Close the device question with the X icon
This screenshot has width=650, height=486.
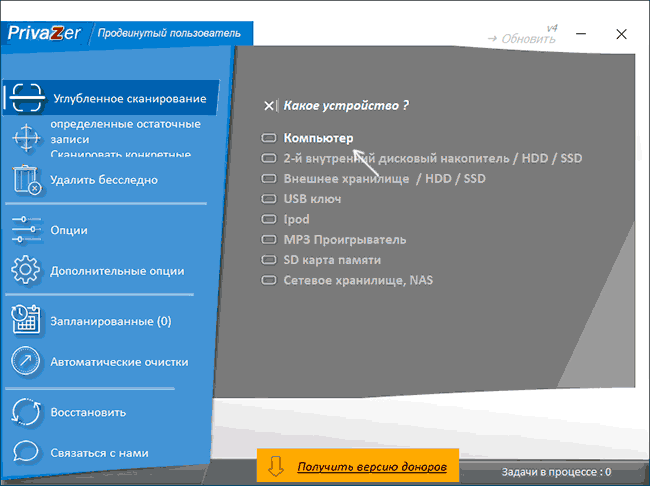pos(269,106)
